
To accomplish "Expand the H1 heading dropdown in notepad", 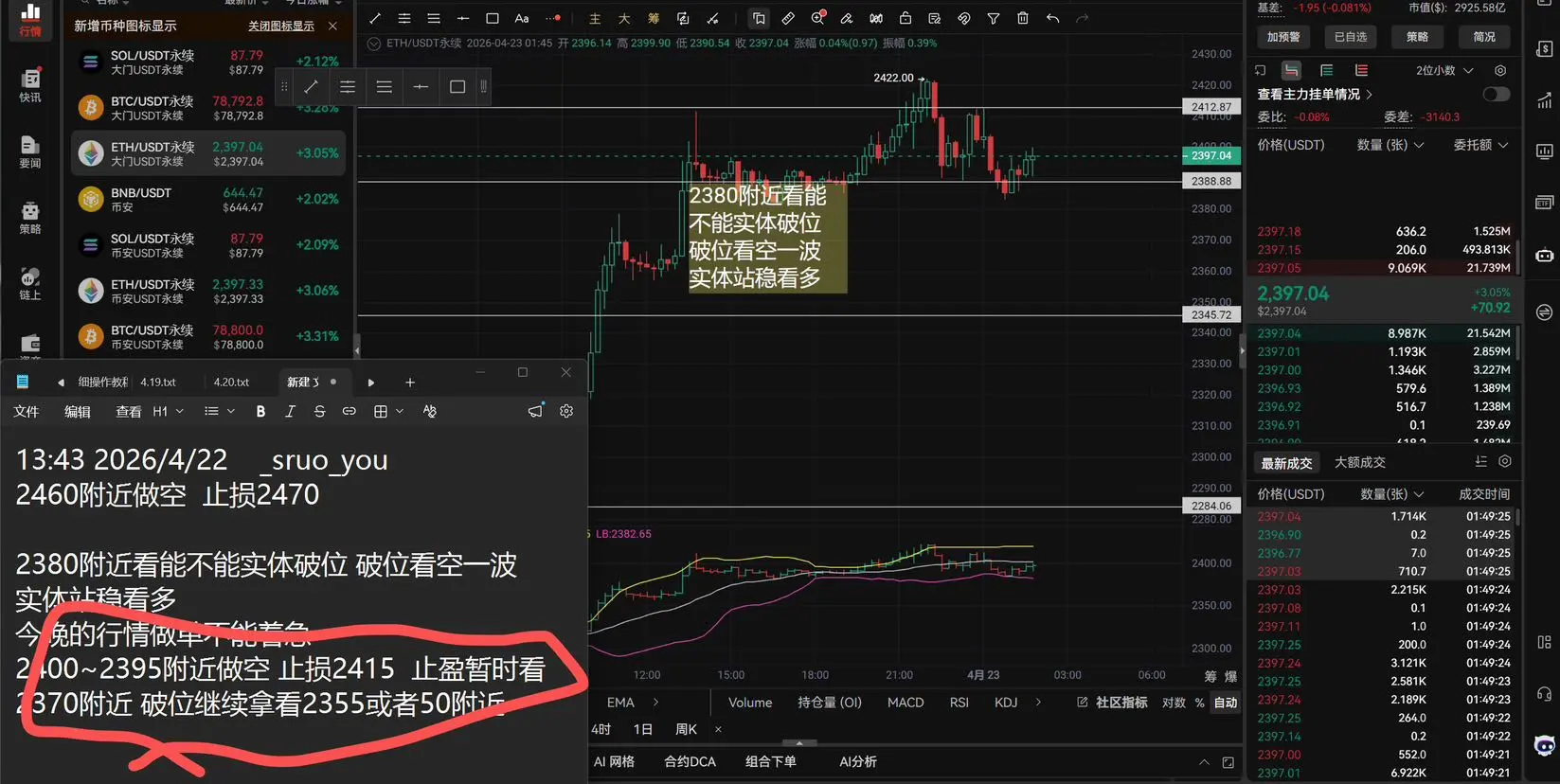I will (169, 411).
